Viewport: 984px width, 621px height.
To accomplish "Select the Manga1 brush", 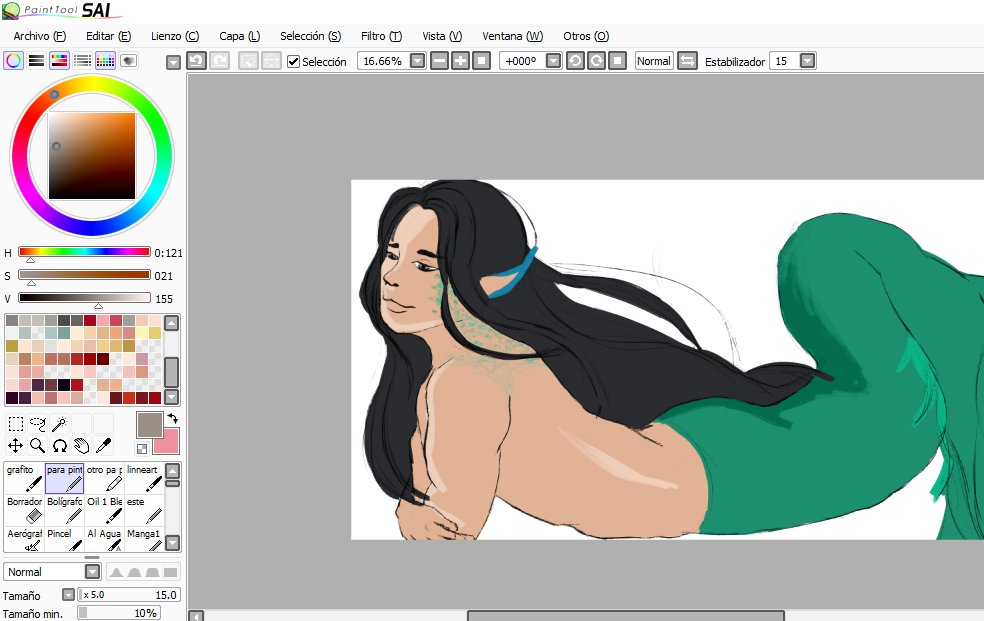I will [144, 539].
